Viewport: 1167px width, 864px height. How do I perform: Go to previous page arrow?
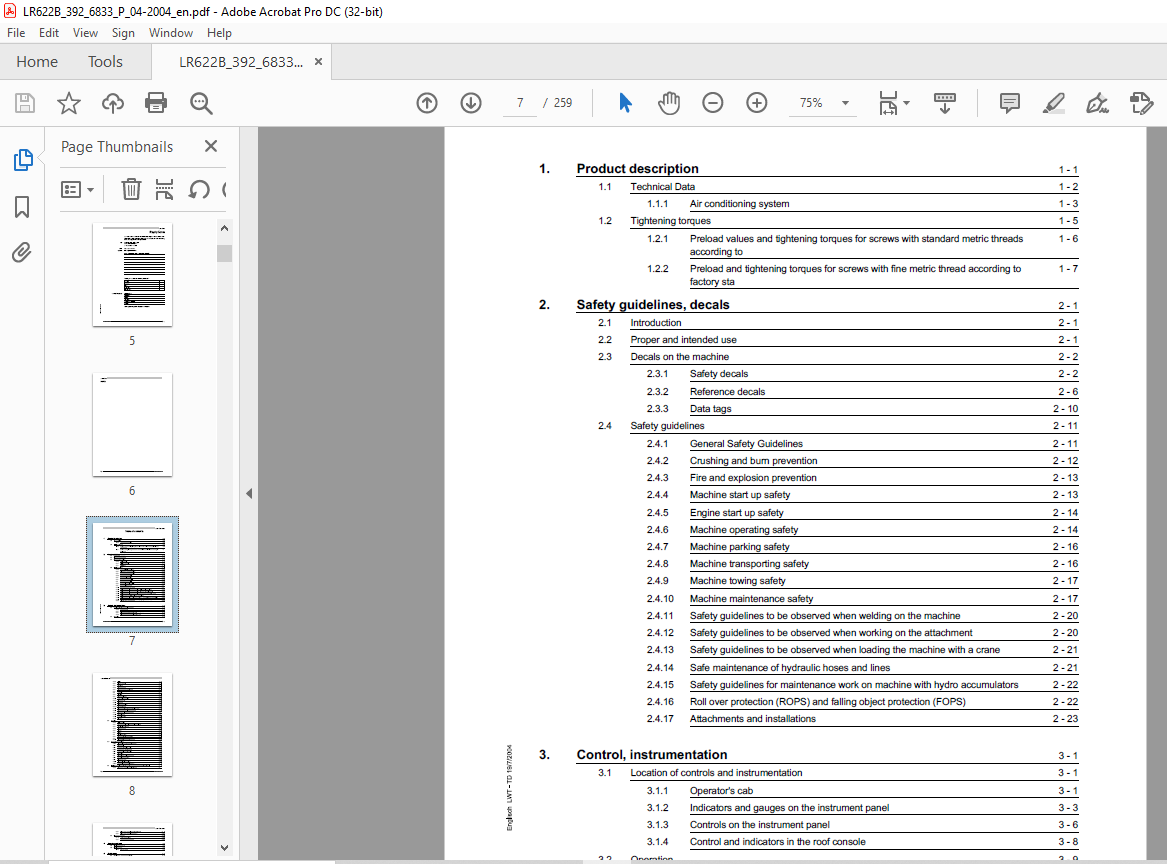(427, 103)
